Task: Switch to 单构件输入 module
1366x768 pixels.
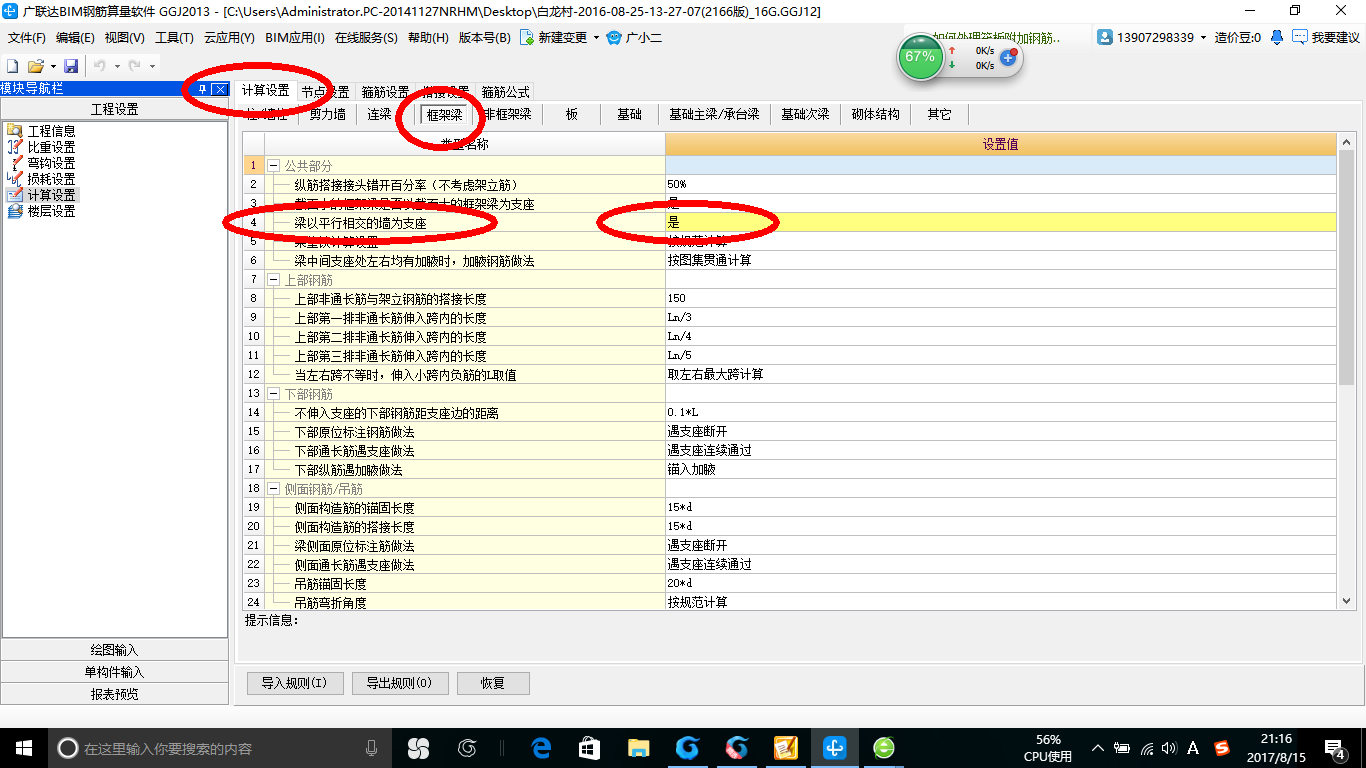Action: 114,672
